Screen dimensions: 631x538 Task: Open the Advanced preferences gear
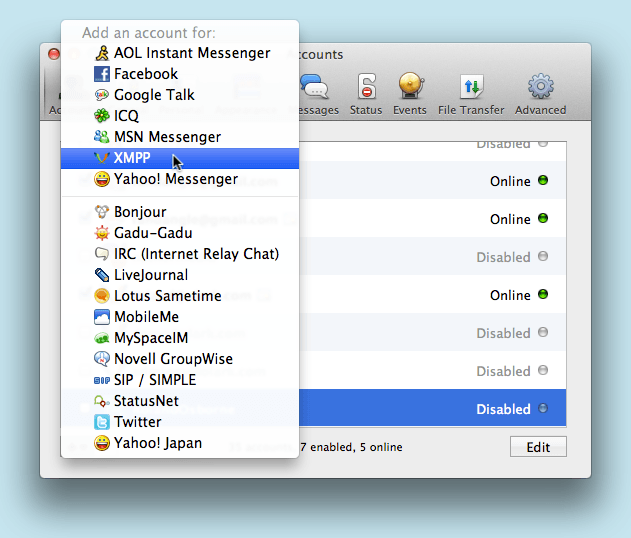(540, 93)
